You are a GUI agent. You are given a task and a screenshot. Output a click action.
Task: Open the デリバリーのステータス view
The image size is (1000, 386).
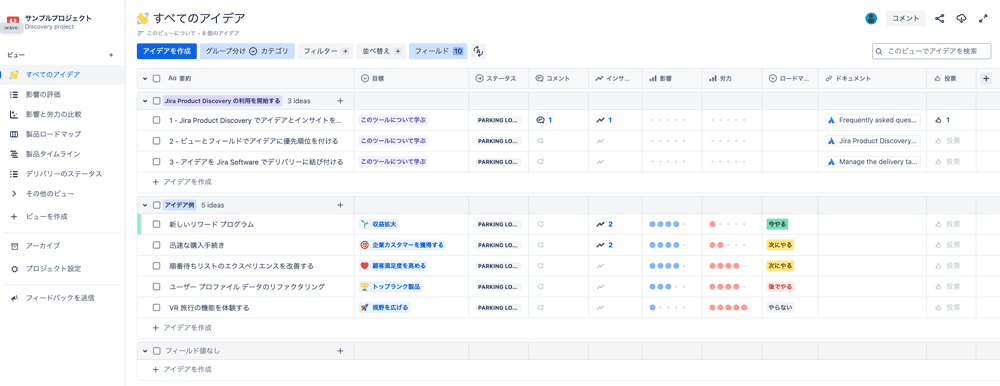(62, 174)
